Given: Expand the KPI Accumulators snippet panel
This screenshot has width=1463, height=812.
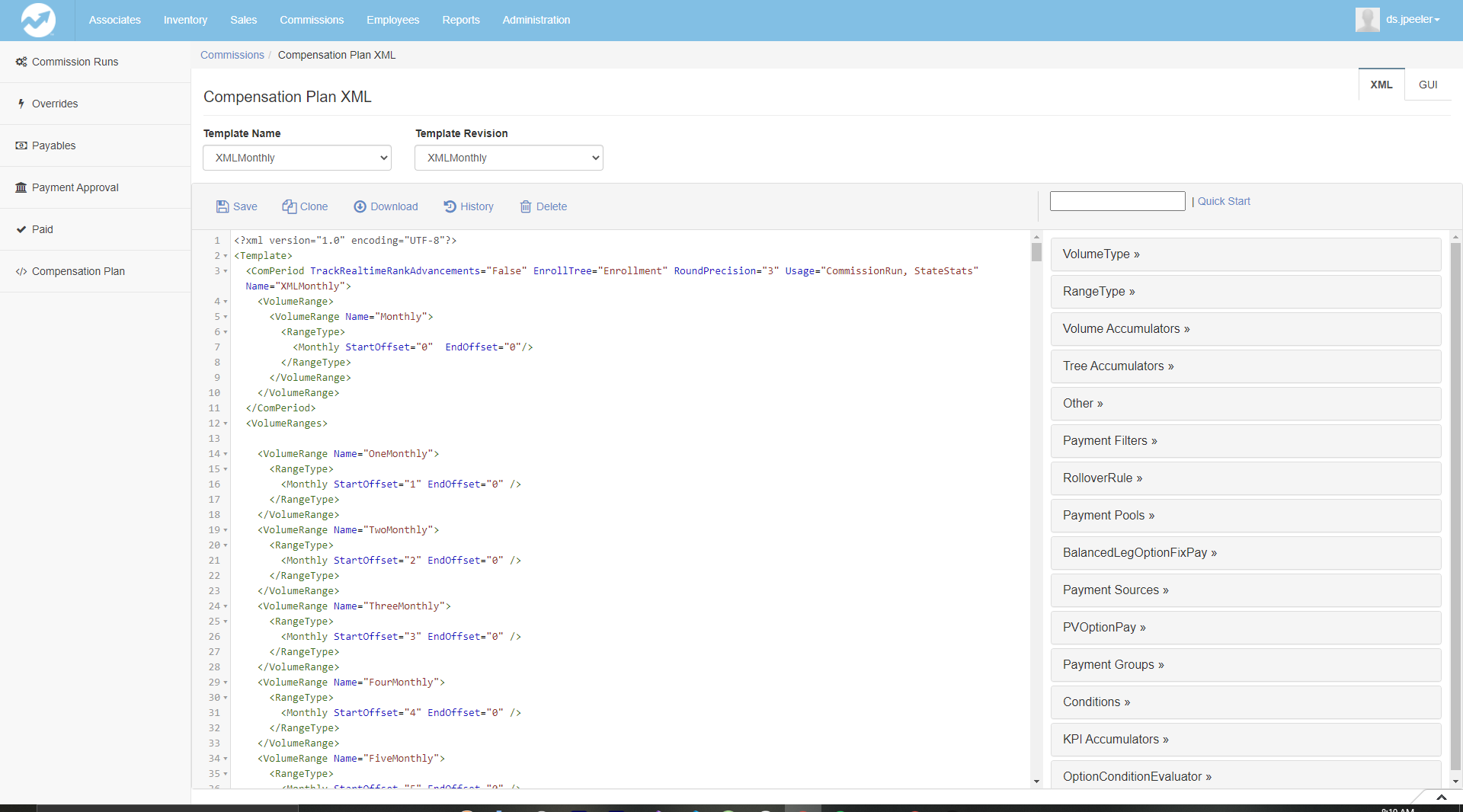Looking at the screenshot, I should point(1246,740).
